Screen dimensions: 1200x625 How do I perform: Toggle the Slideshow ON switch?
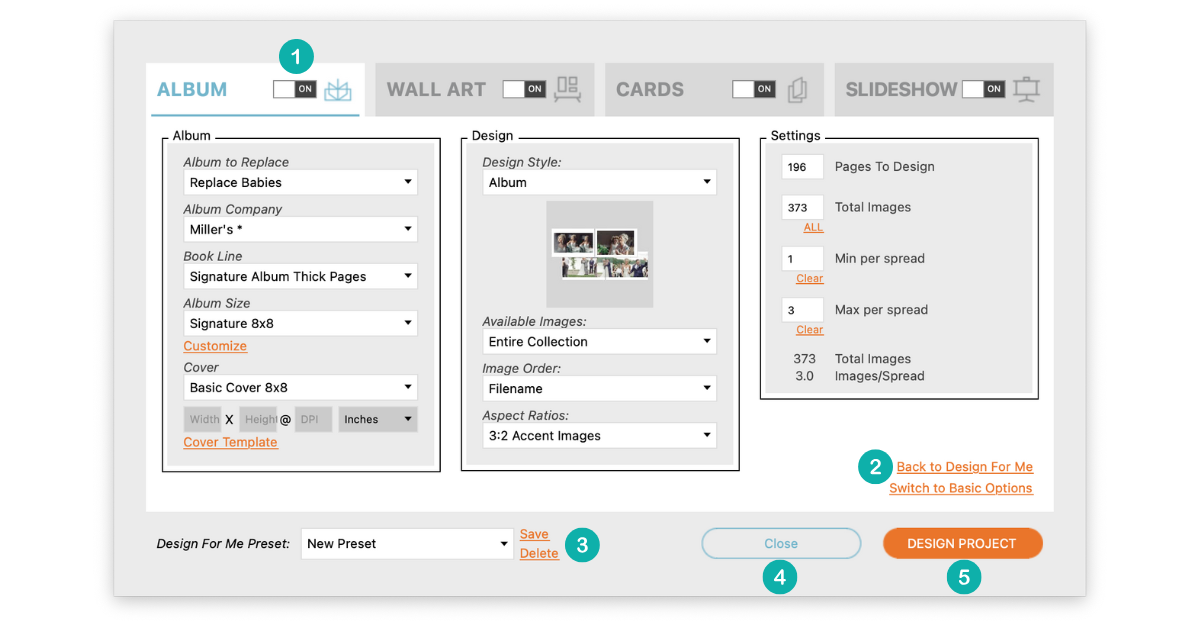[984, 89]
